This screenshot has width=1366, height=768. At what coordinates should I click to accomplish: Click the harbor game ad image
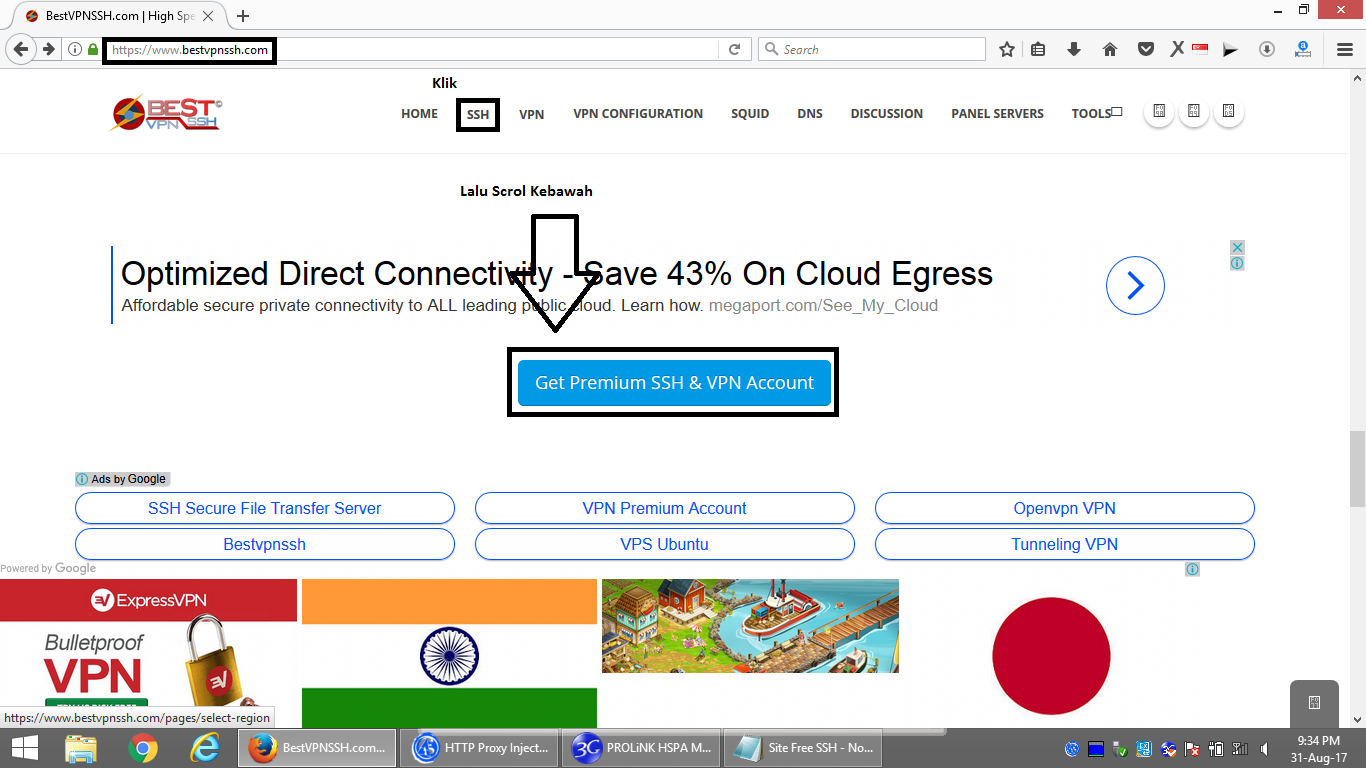(750, 626)
